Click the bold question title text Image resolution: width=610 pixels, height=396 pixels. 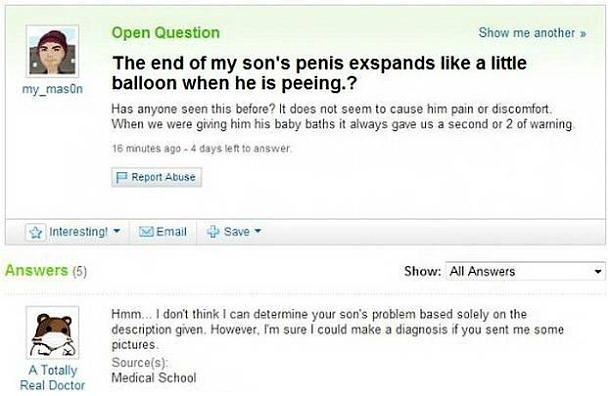(319, 73)
